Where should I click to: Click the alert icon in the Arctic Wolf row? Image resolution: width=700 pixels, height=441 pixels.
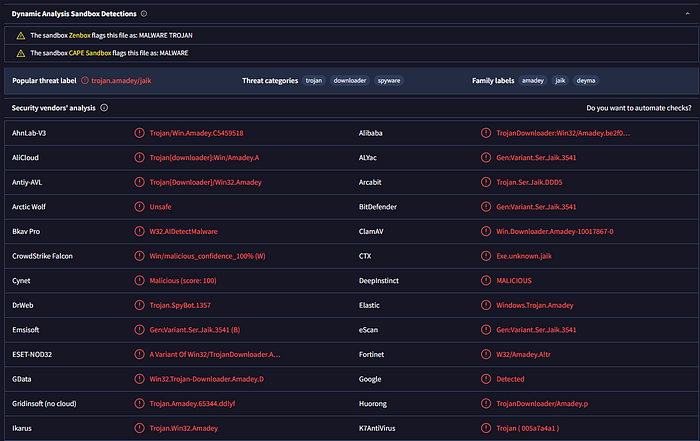[x=139, y=207]
